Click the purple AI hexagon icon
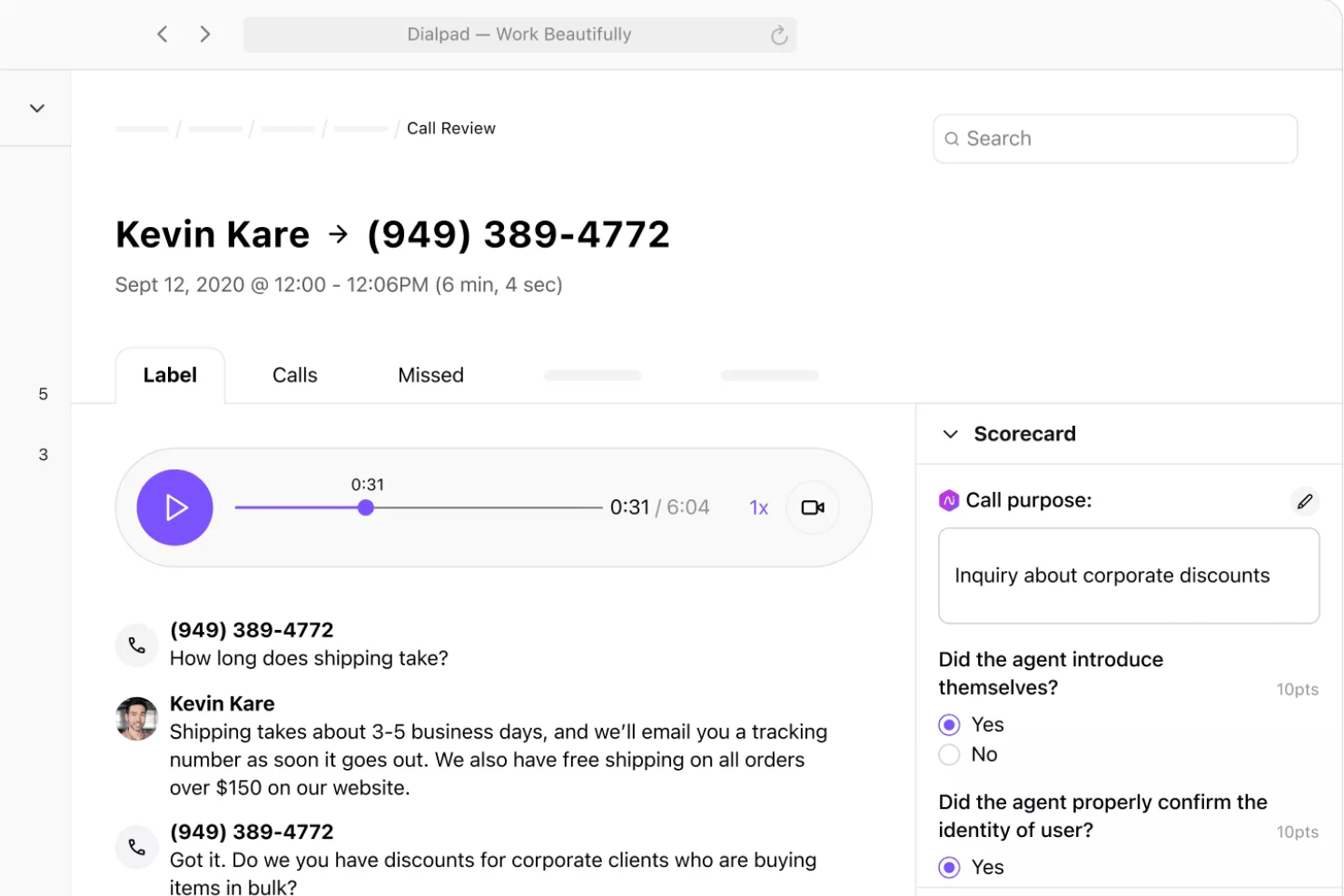This screenshot has height=896, width=1344. (x=949, y=500)
